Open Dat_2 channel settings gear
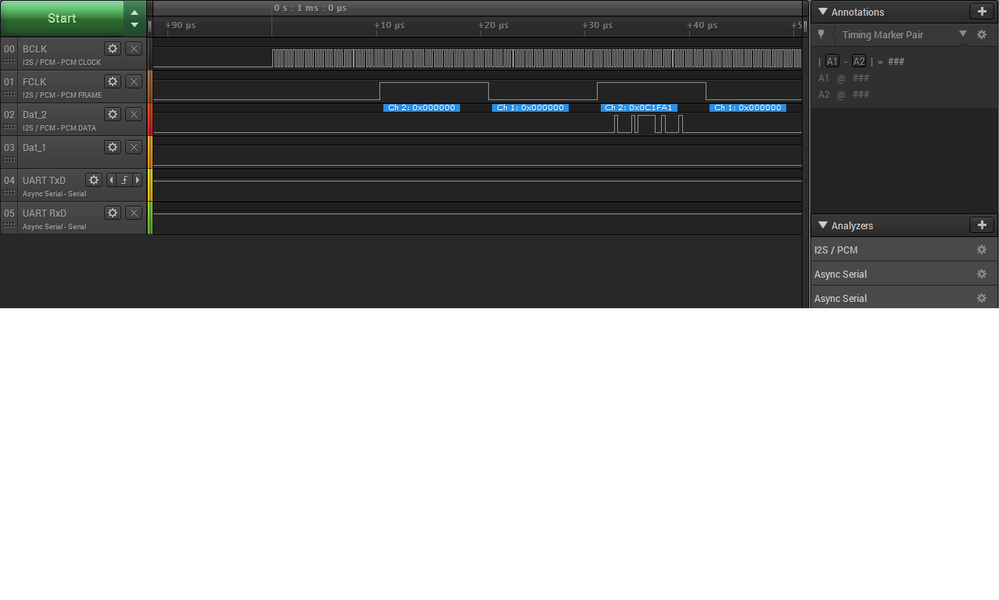999x600 pixels. coord(113,114)
